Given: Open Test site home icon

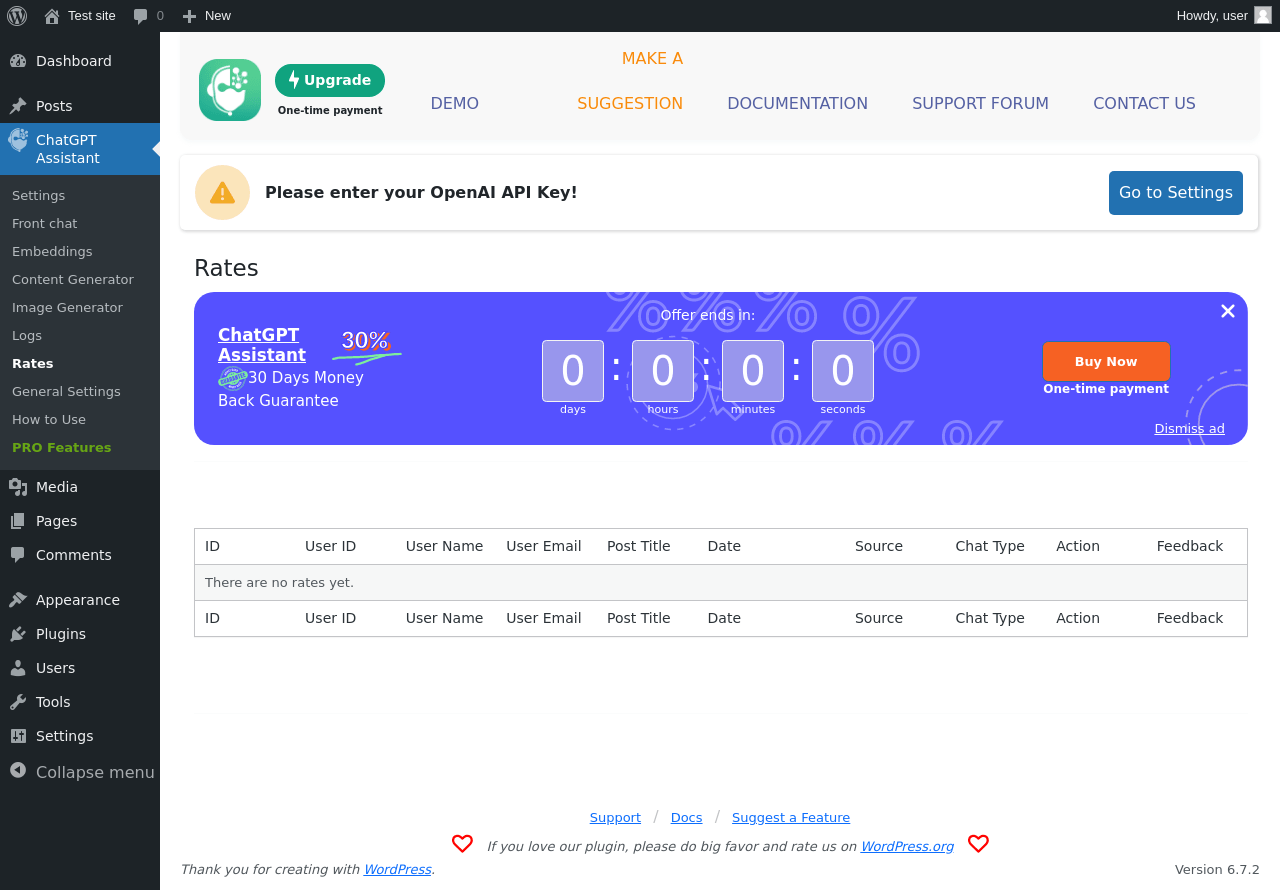Looking at the screenshot, I should 52,16.
